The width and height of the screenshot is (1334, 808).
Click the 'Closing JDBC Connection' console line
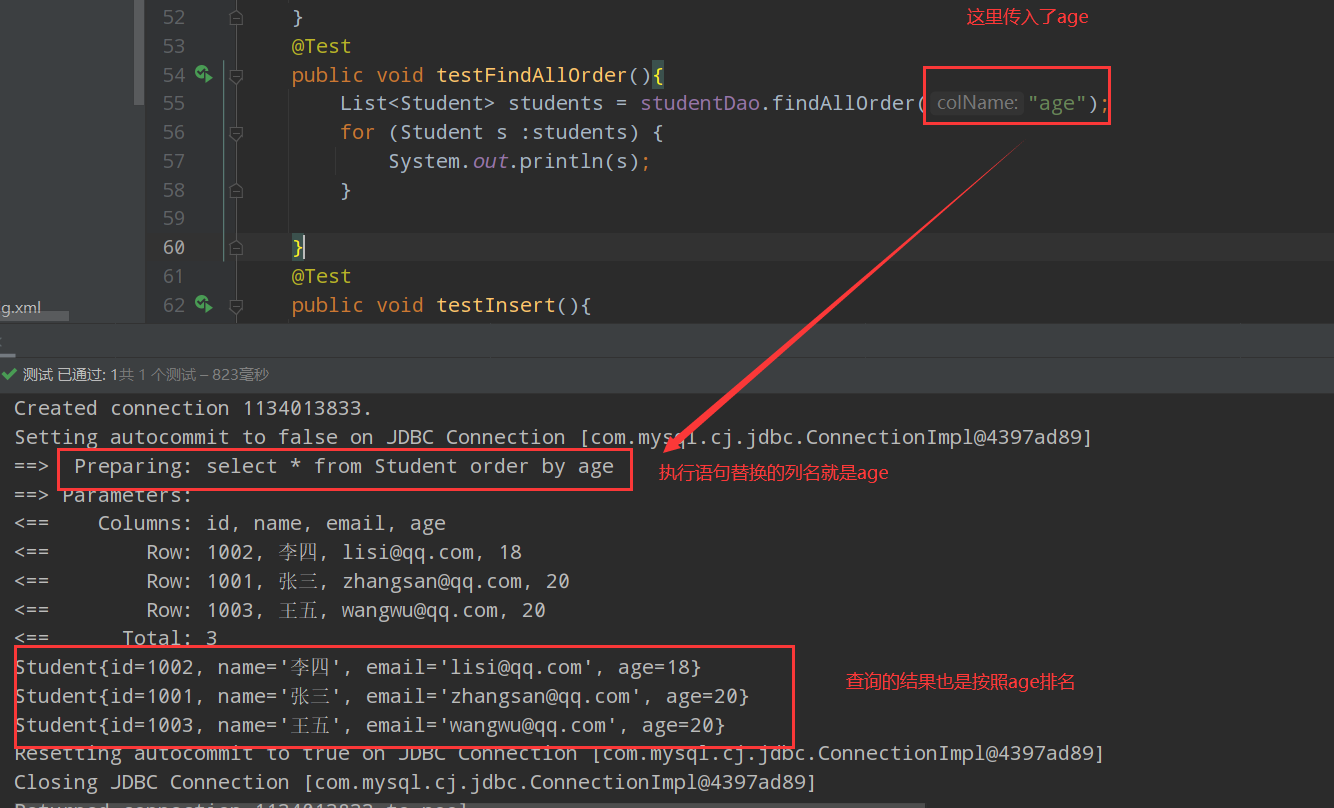tap(415, 782)
